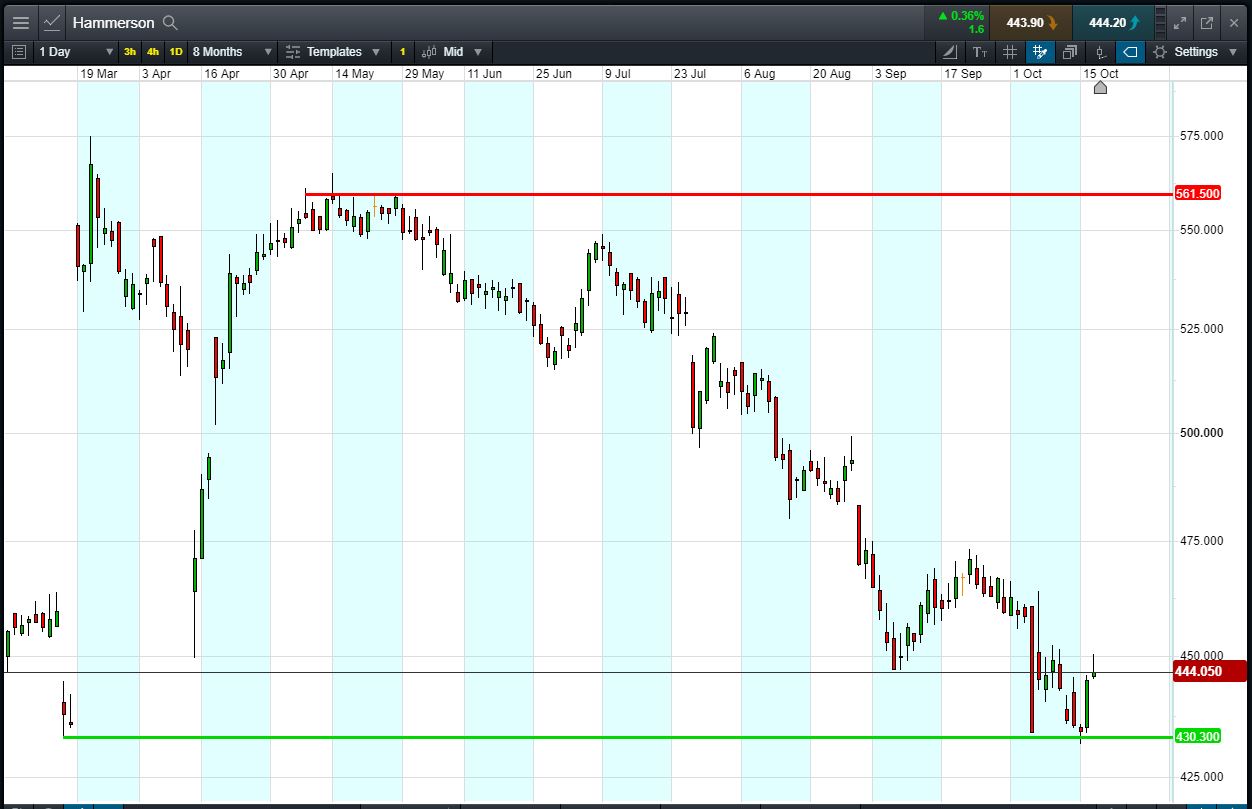Select the red 561.500 resistance line label
The height and width of the screenshot is (809, 1252).
point(1197,194)
